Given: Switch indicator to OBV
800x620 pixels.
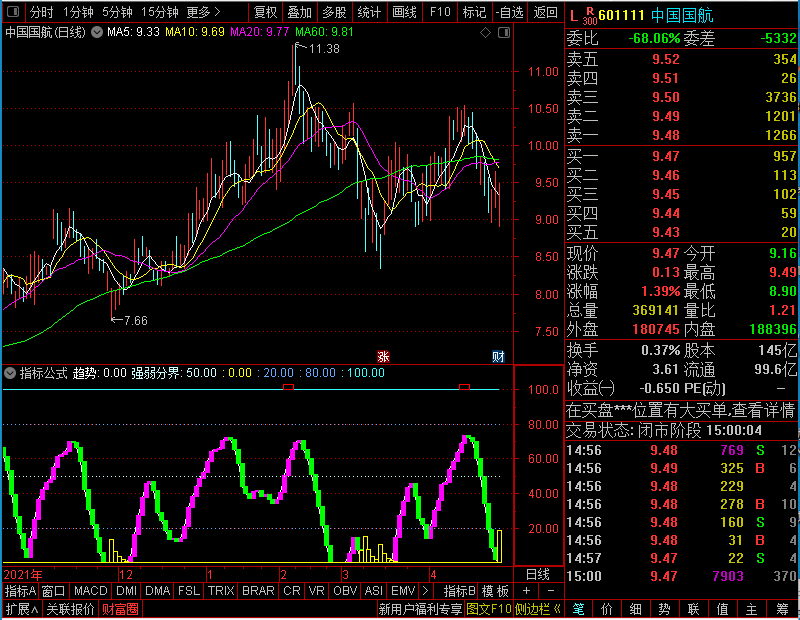Looking at the screenshot, I should pos(345,591).
